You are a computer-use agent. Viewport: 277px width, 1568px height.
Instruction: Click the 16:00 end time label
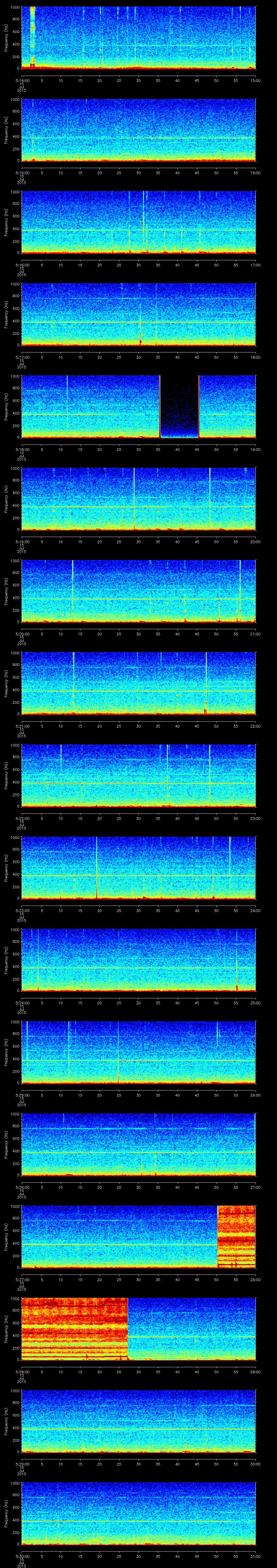[x=255, y=173]
